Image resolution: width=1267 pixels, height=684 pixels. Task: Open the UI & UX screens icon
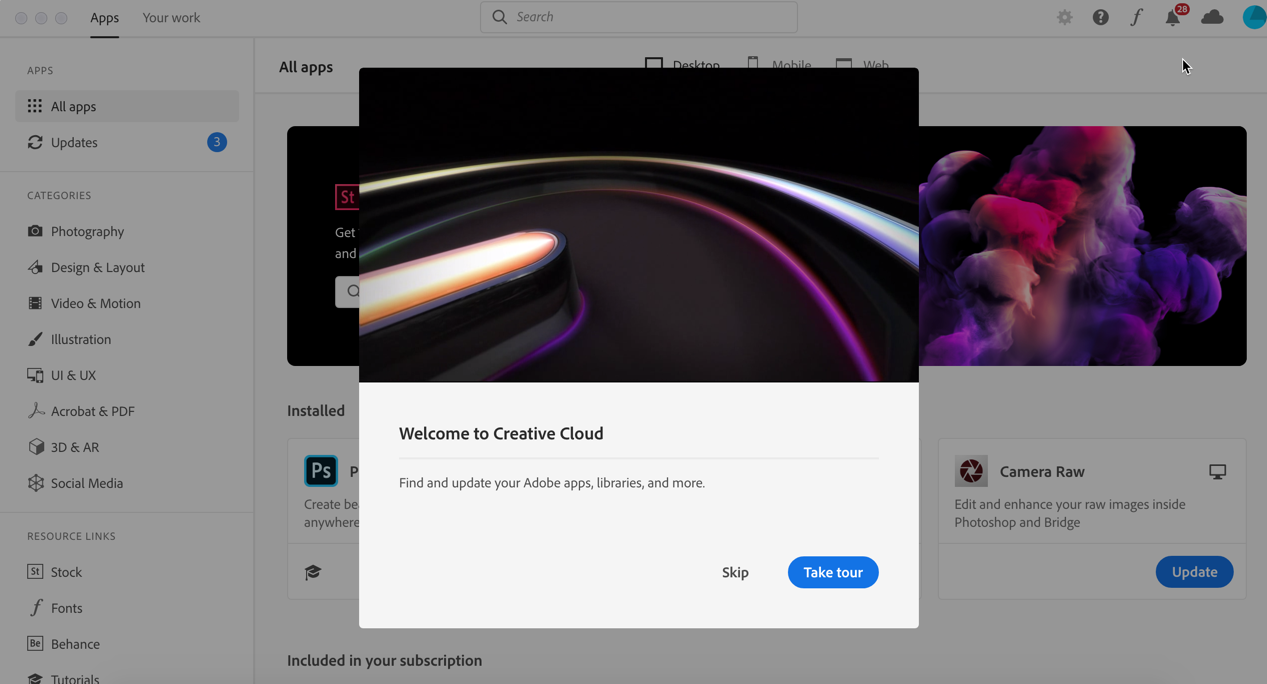[35, 375]
